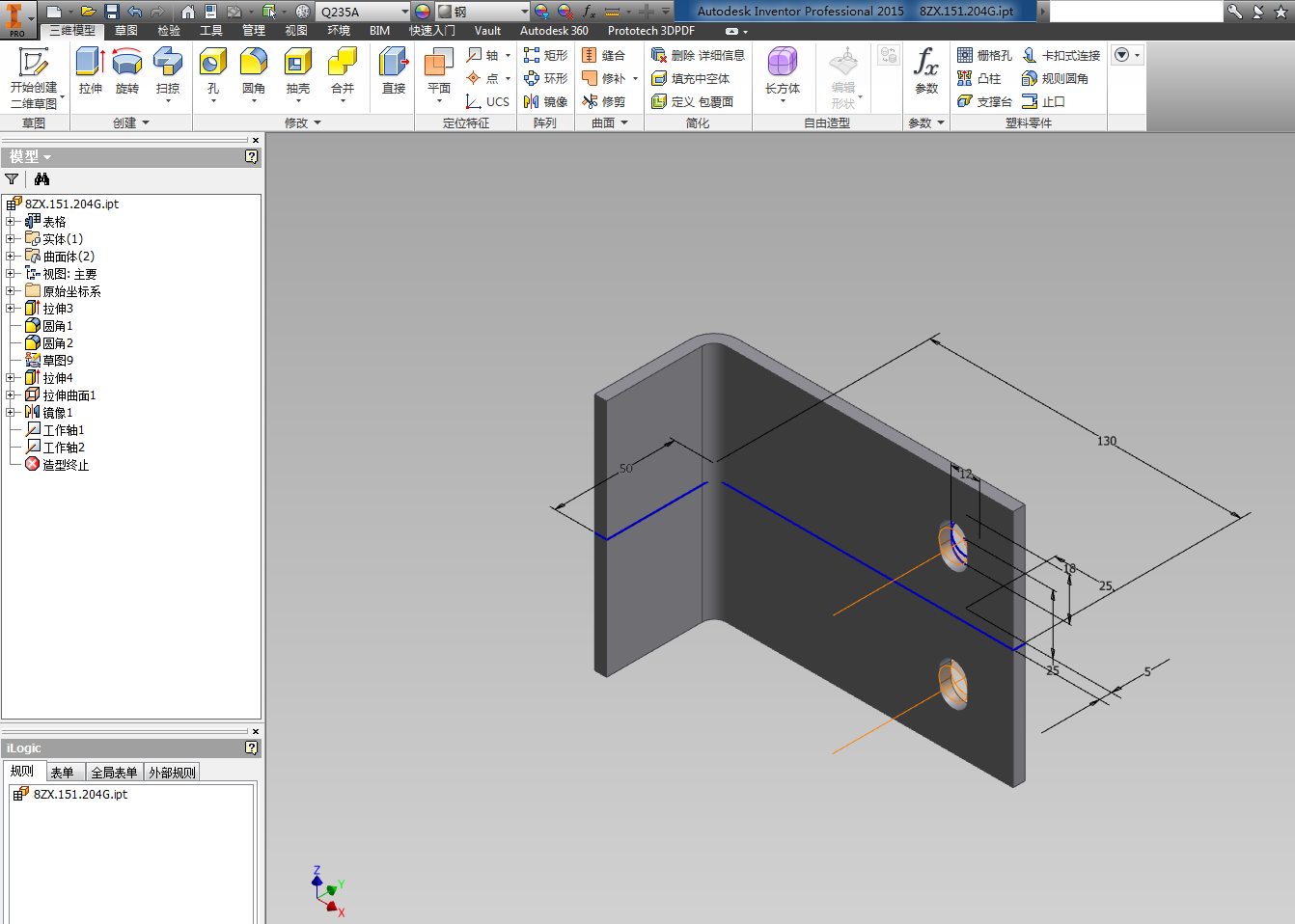
Task: Switch to the 环境 ribbon tab
Action: click(x=339, y=31)
